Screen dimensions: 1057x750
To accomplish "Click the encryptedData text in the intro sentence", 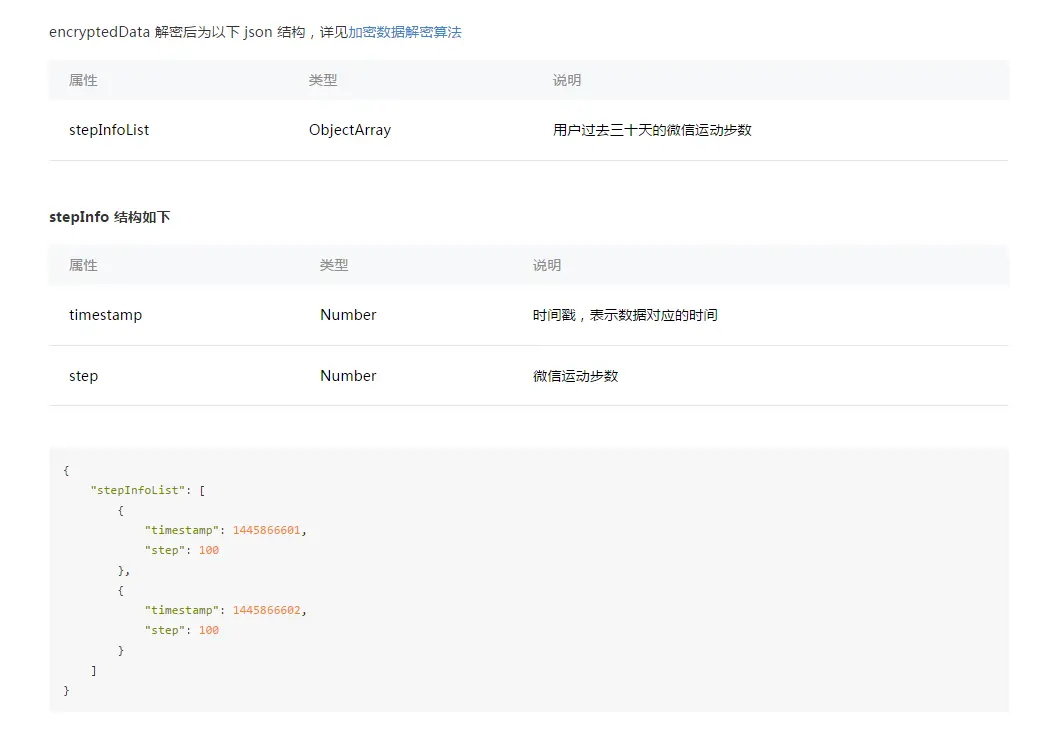I will click(99, 32).
